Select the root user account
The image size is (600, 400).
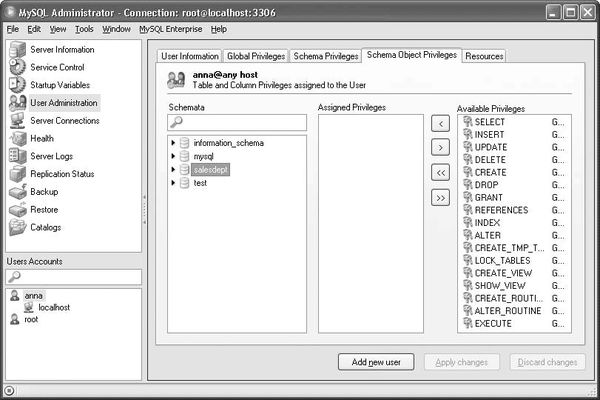[31, 319]
